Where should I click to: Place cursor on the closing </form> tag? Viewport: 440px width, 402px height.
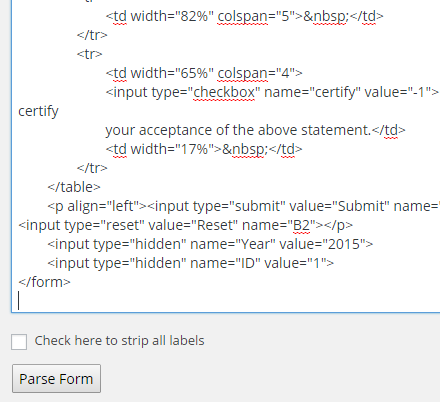coord(44,282)
